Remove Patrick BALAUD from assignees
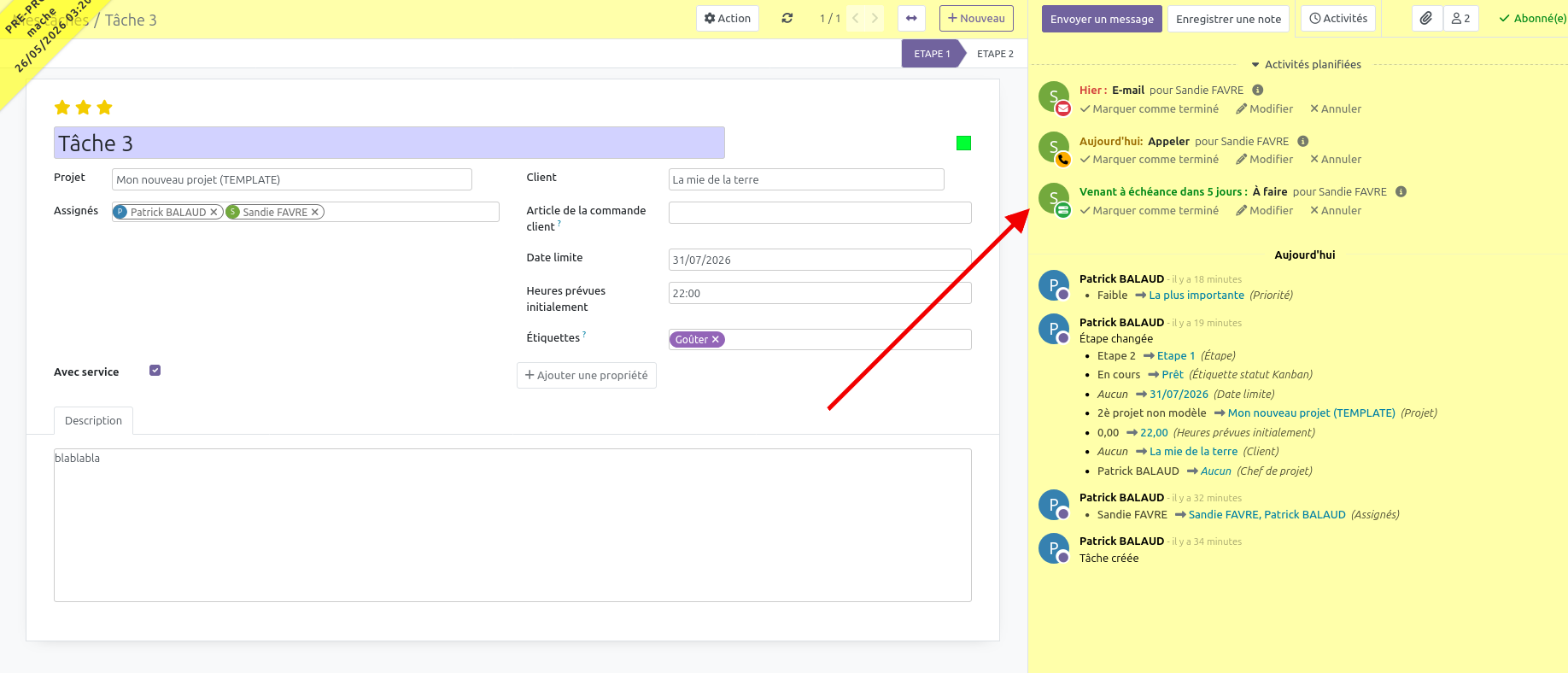The height and width of the screenshot is (673, 1568). click(x=214, y=213)
